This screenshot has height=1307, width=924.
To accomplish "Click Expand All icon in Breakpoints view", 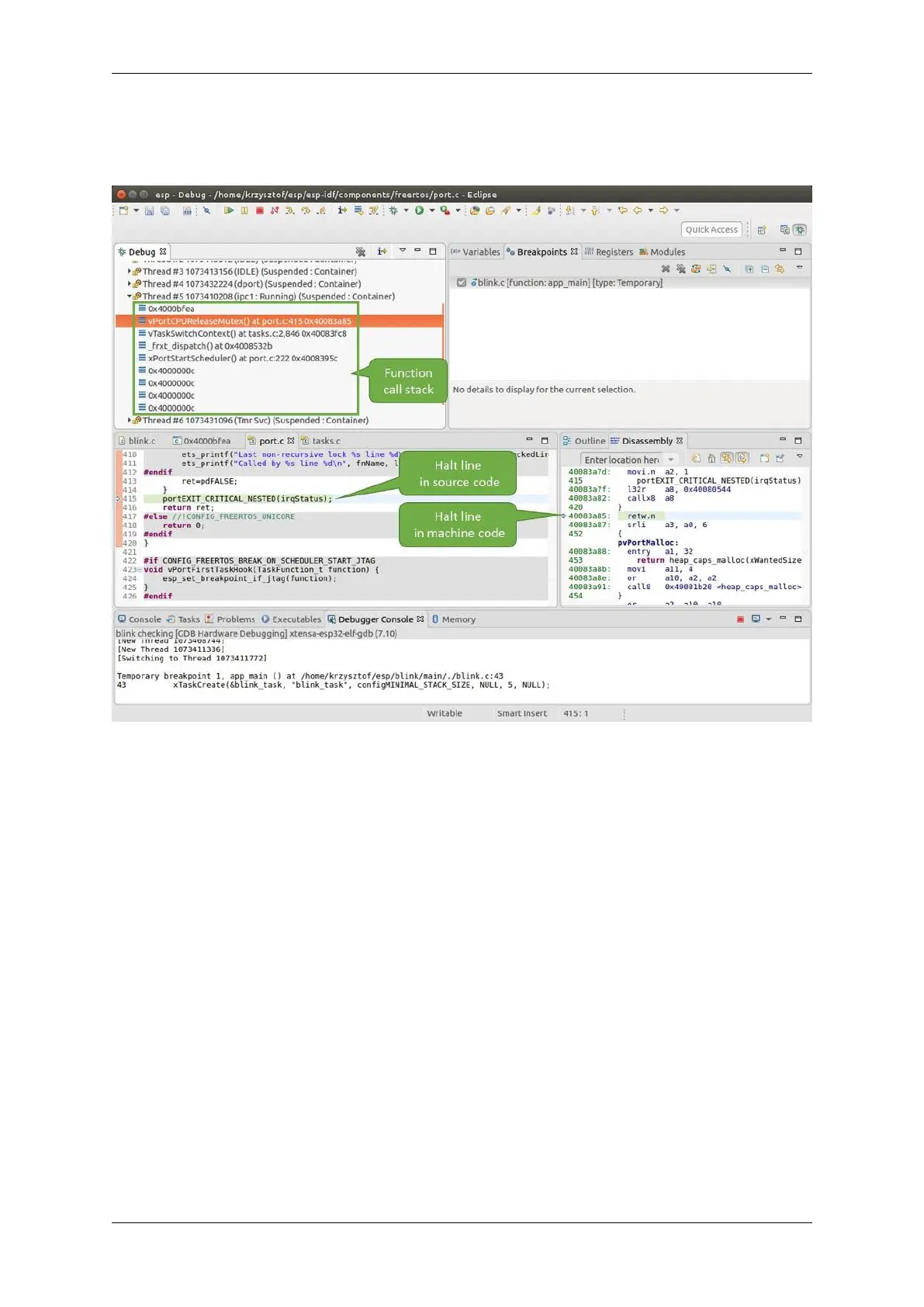I will pyautogui.click(x=749, y=269).
